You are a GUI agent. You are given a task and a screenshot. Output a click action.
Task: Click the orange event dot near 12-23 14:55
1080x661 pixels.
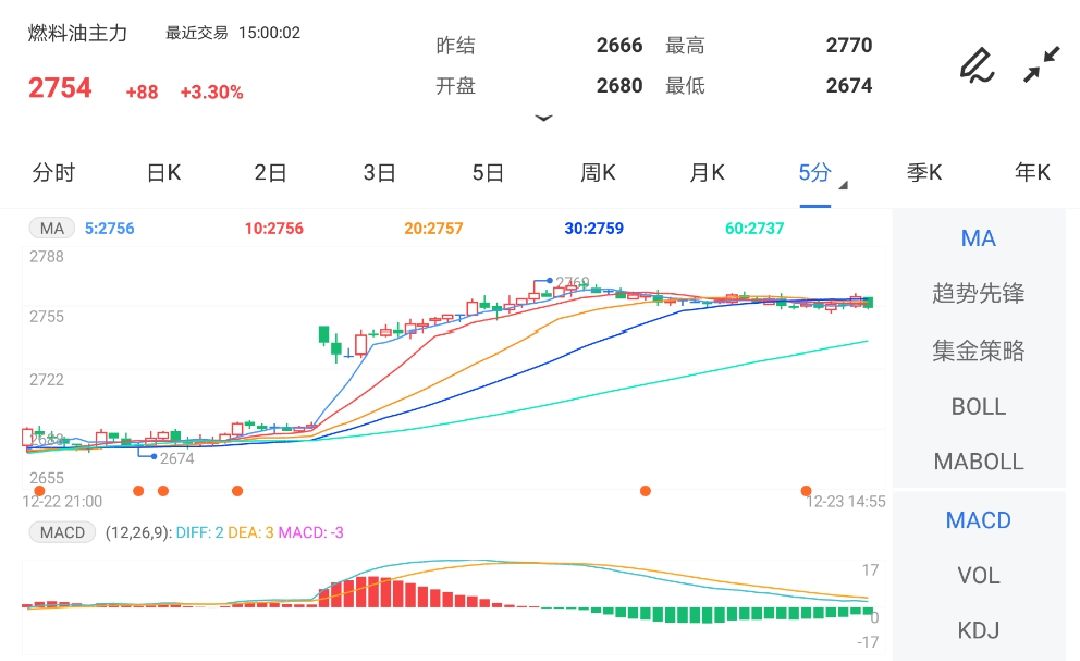pos(805,491)
